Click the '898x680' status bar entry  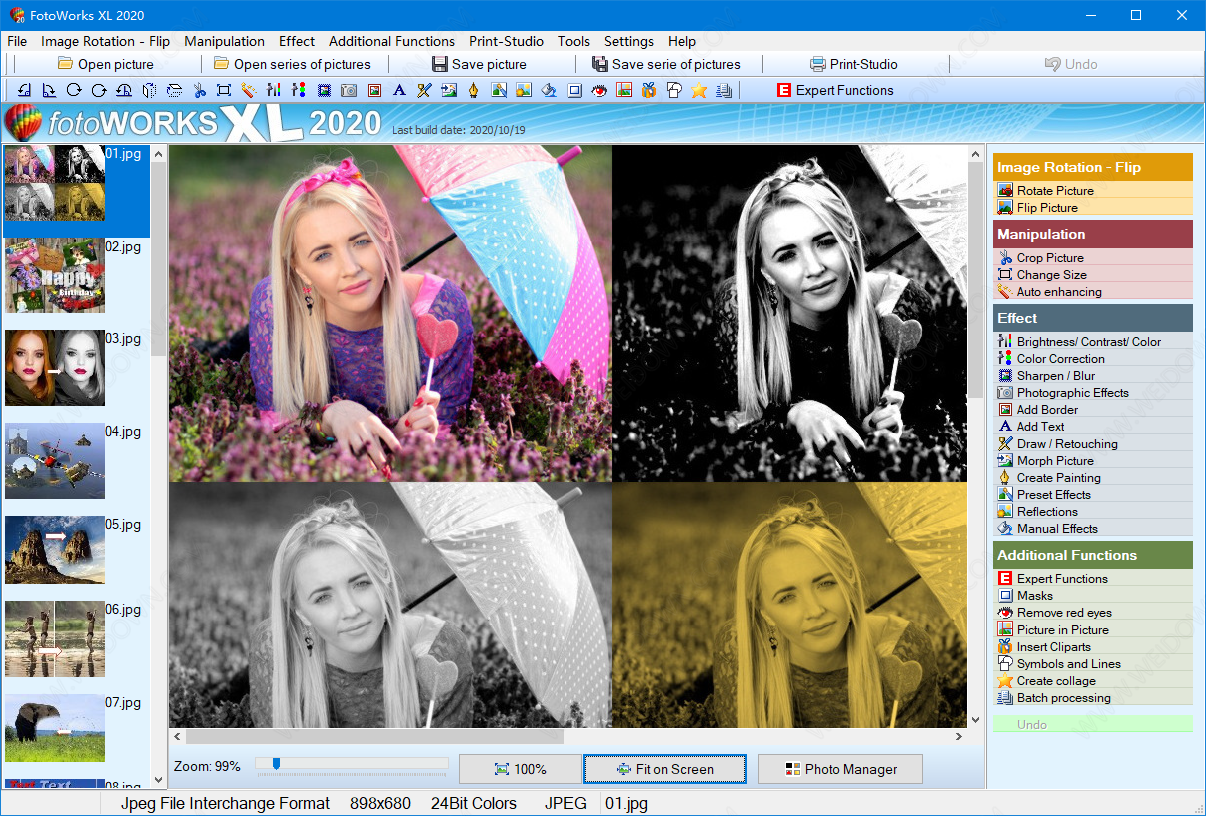click(x=380, y=803)
